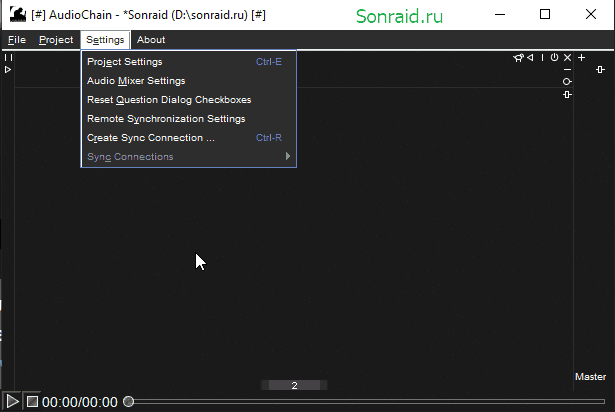Click the X icon in track header
615x412 pixels.
[568, 58]
